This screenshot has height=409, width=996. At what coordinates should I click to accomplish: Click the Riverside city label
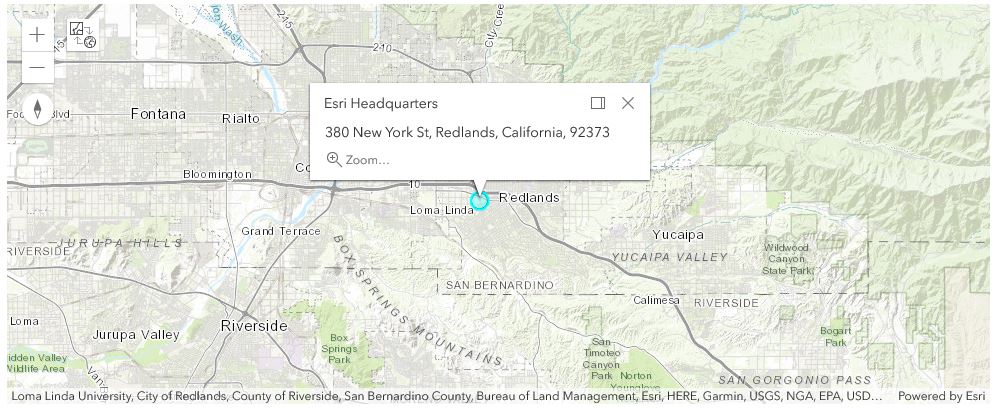tap(254, 326)
